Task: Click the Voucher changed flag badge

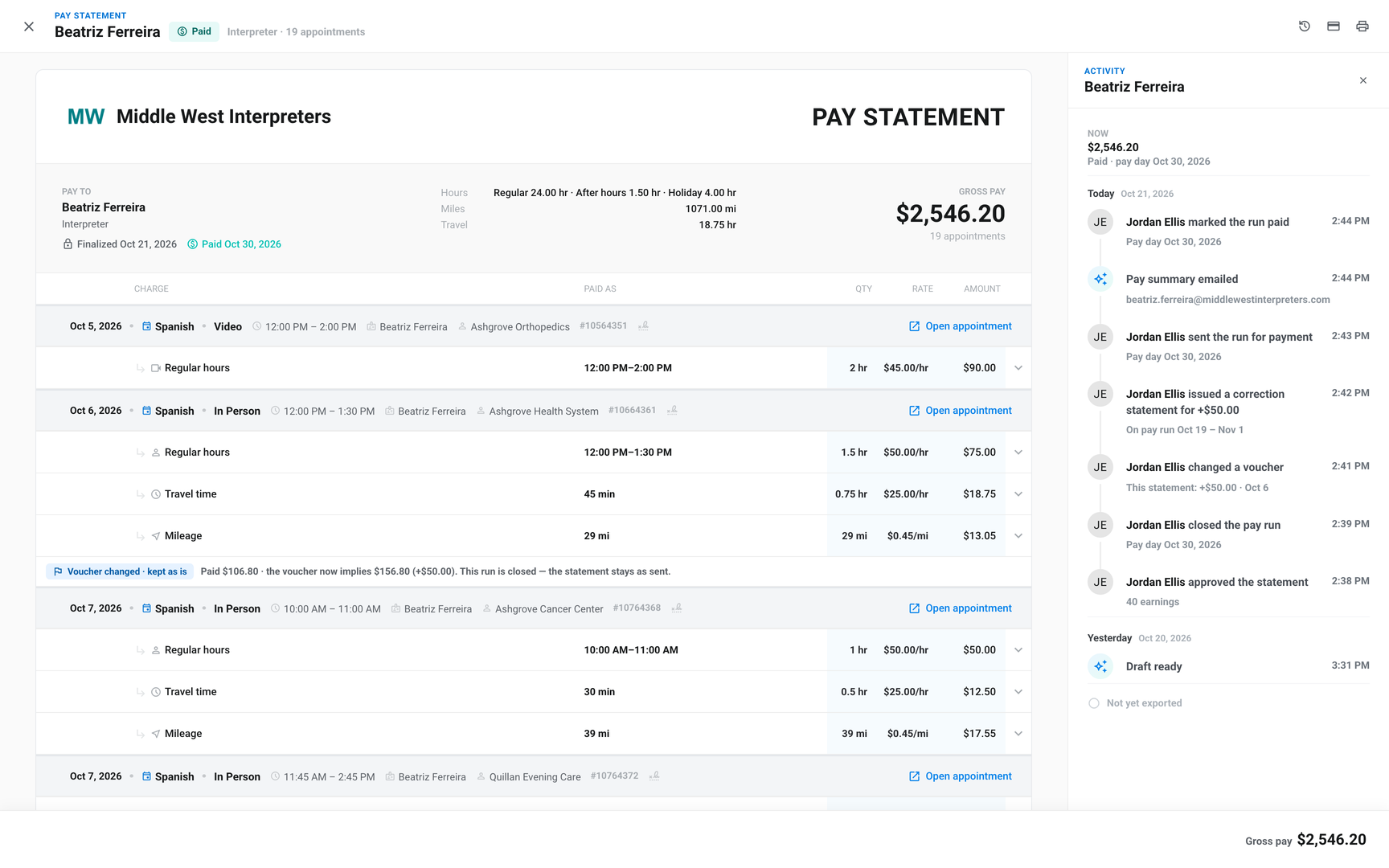Action: tap(120, 571)
